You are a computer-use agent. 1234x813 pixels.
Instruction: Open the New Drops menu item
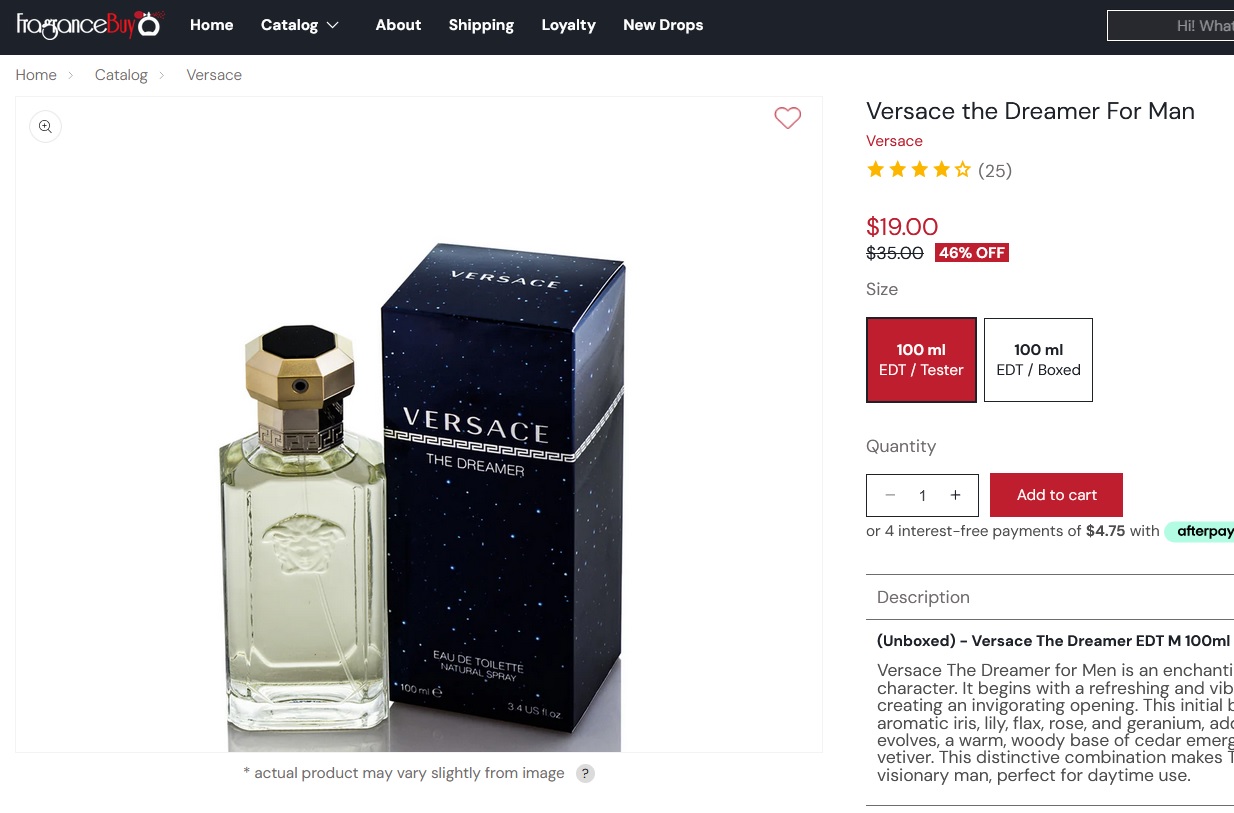click(x=663, y=25)
